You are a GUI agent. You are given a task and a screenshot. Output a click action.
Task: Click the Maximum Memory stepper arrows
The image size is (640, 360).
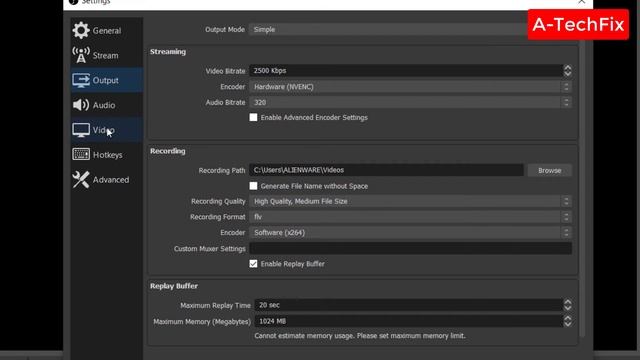point(567,321)
